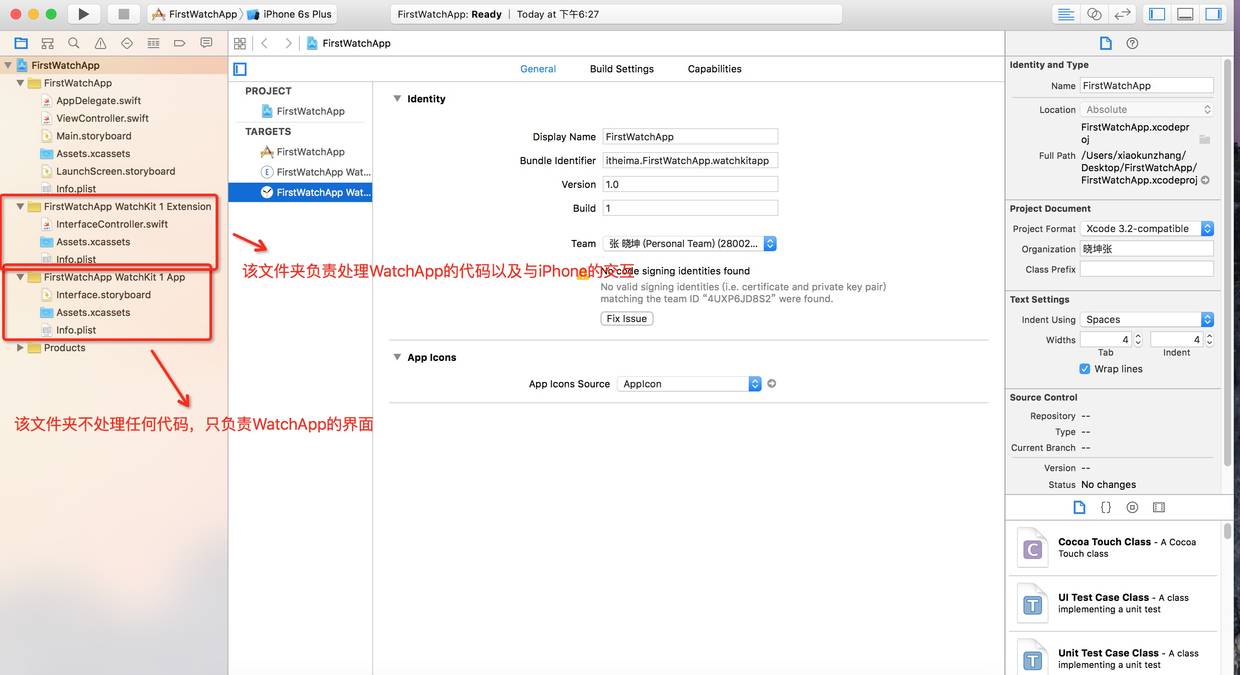Show the report navigator
The width and height of the screenshot is (1240, 675).
point(206,43)
